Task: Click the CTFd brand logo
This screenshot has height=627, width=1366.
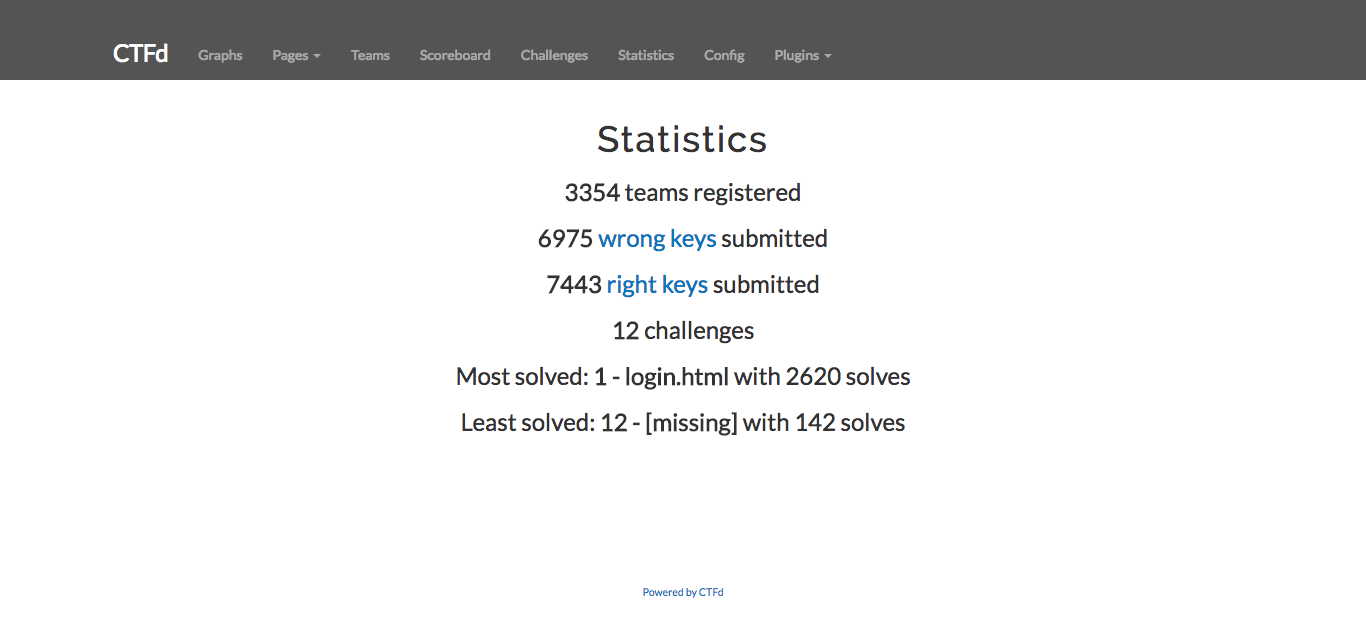Action: 140,54
